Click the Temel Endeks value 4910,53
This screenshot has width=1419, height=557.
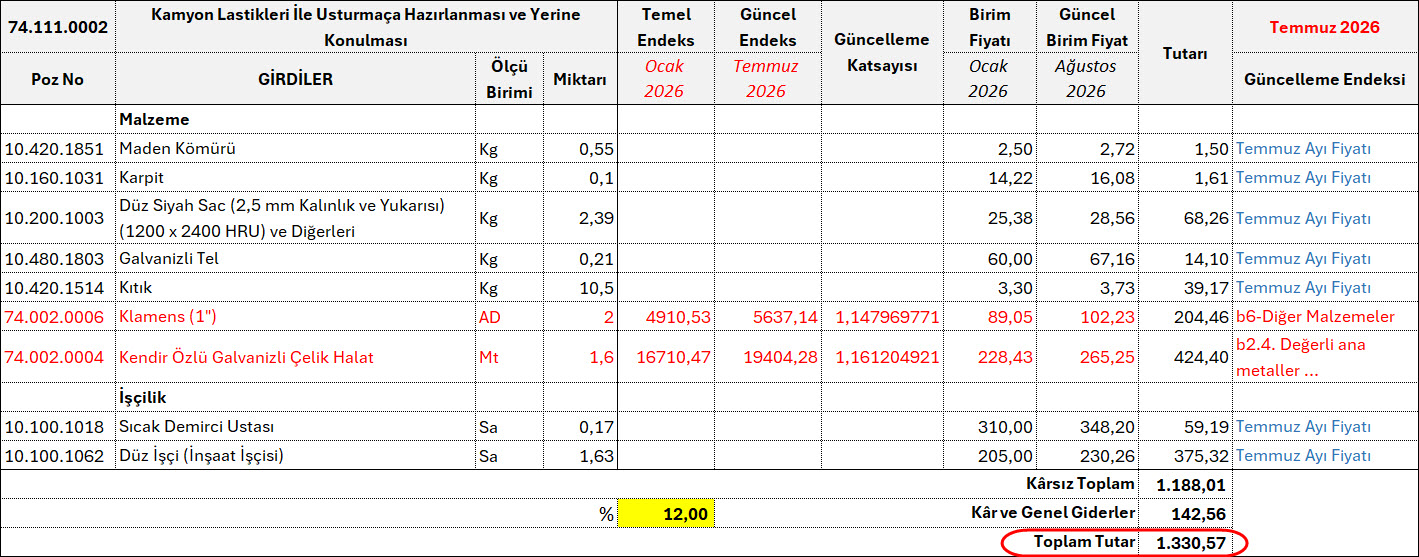tap(665, 316)
